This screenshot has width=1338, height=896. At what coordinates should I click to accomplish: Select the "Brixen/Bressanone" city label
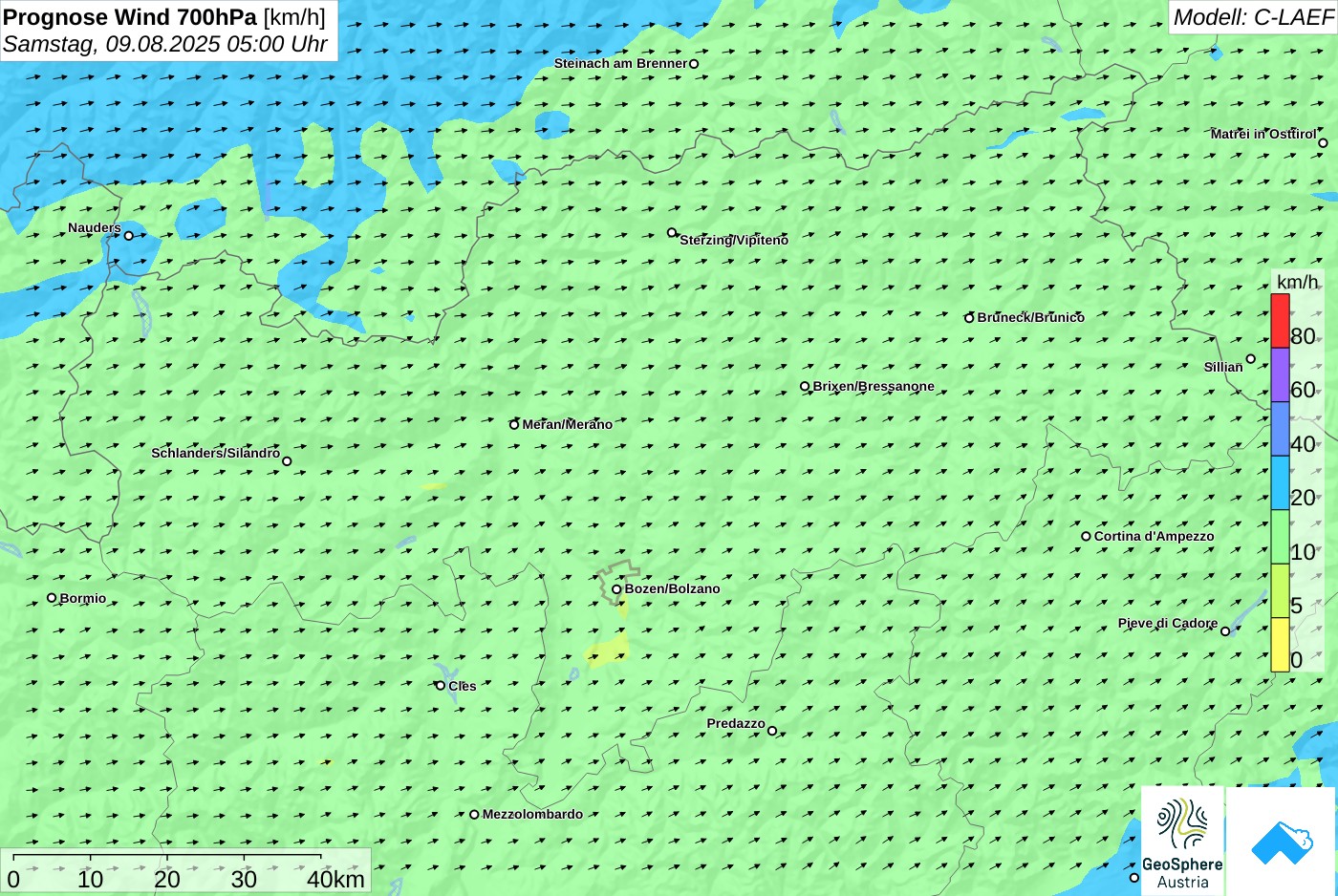click(x=874, y=387)
